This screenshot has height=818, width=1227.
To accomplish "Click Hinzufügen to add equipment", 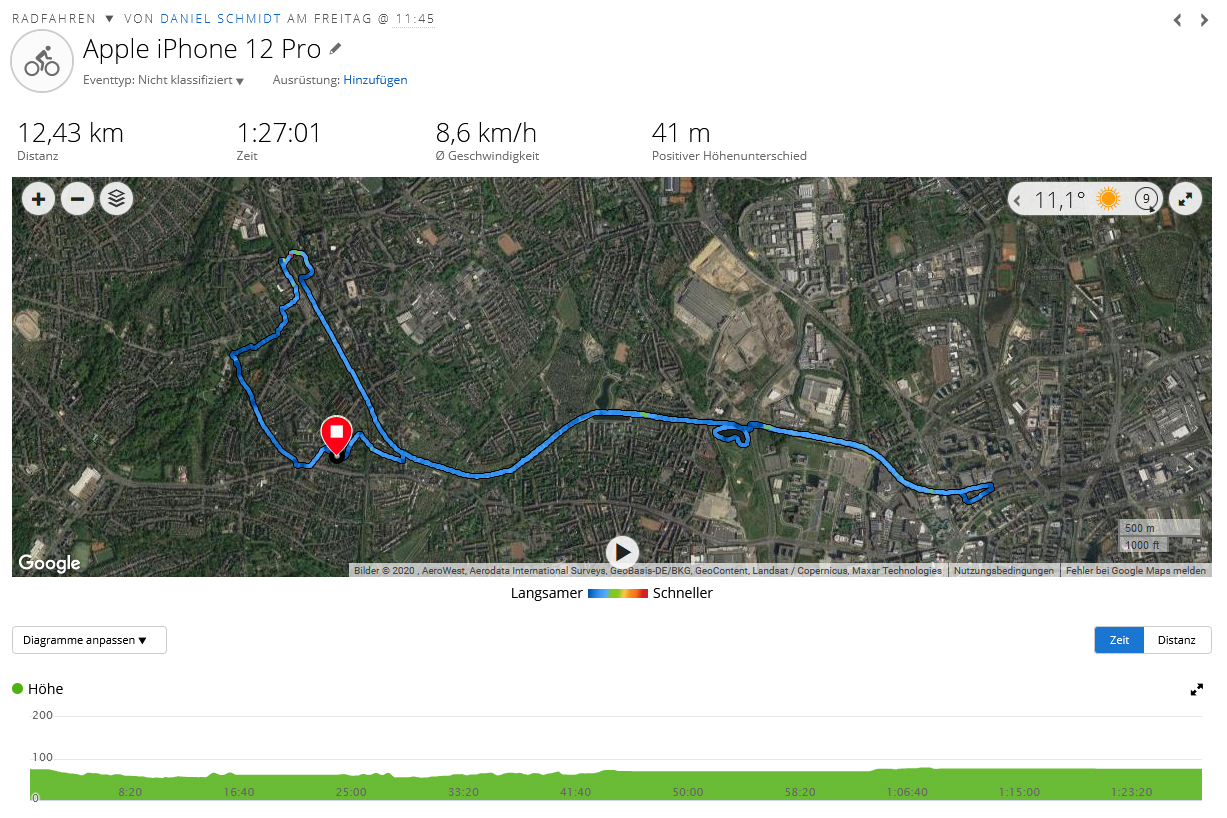I will tap(375, 80).
